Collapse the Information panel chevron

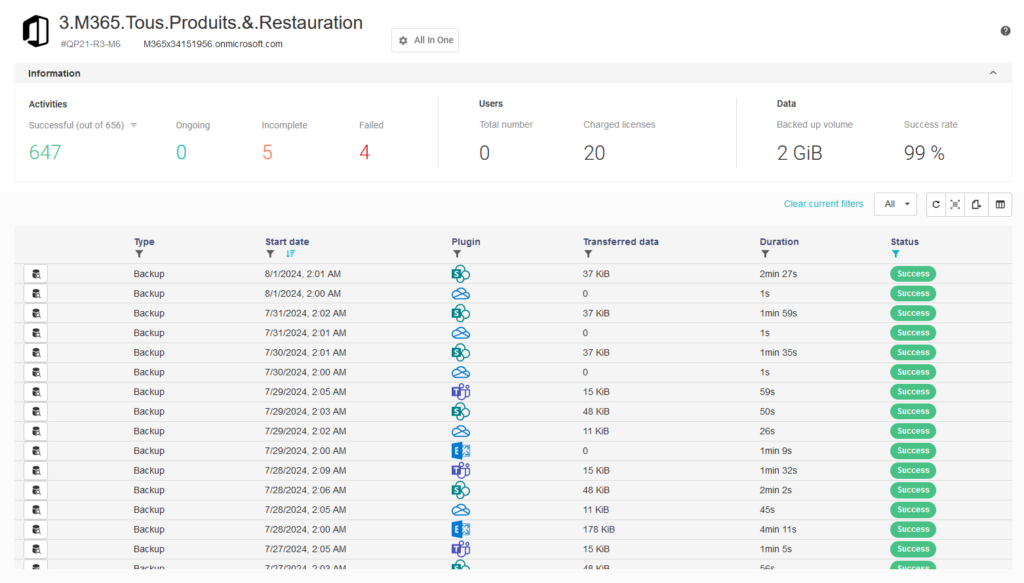993,73
